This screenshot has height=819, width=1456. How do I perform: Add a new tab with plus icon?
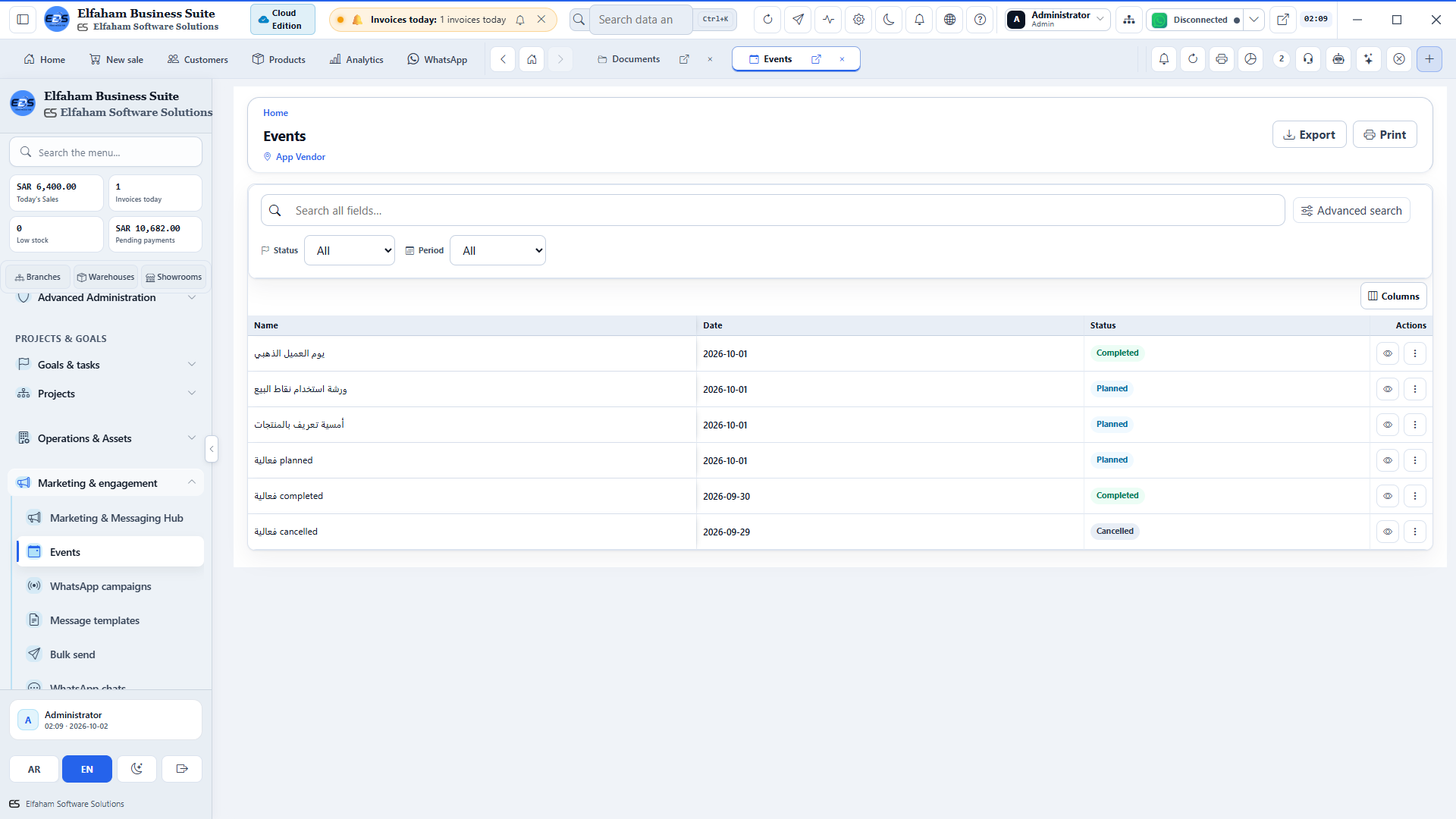[x=1429, y=59]
